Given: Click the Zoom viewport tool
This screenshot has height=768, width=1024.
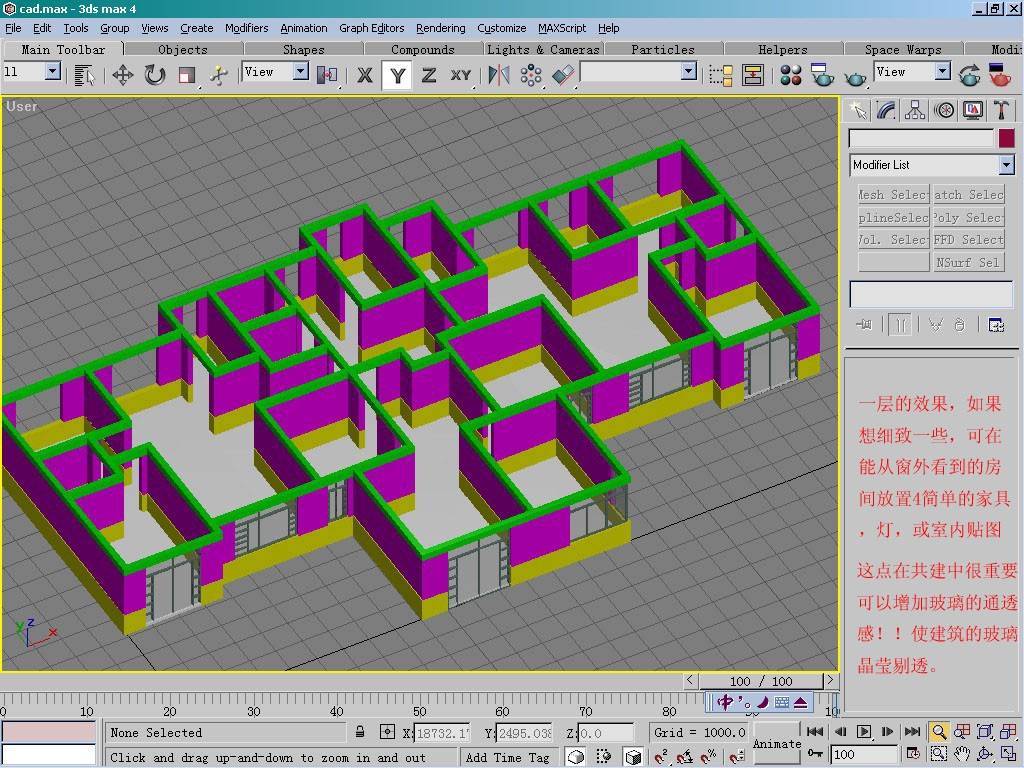Looking at the screenshot, I should (938, 731).
